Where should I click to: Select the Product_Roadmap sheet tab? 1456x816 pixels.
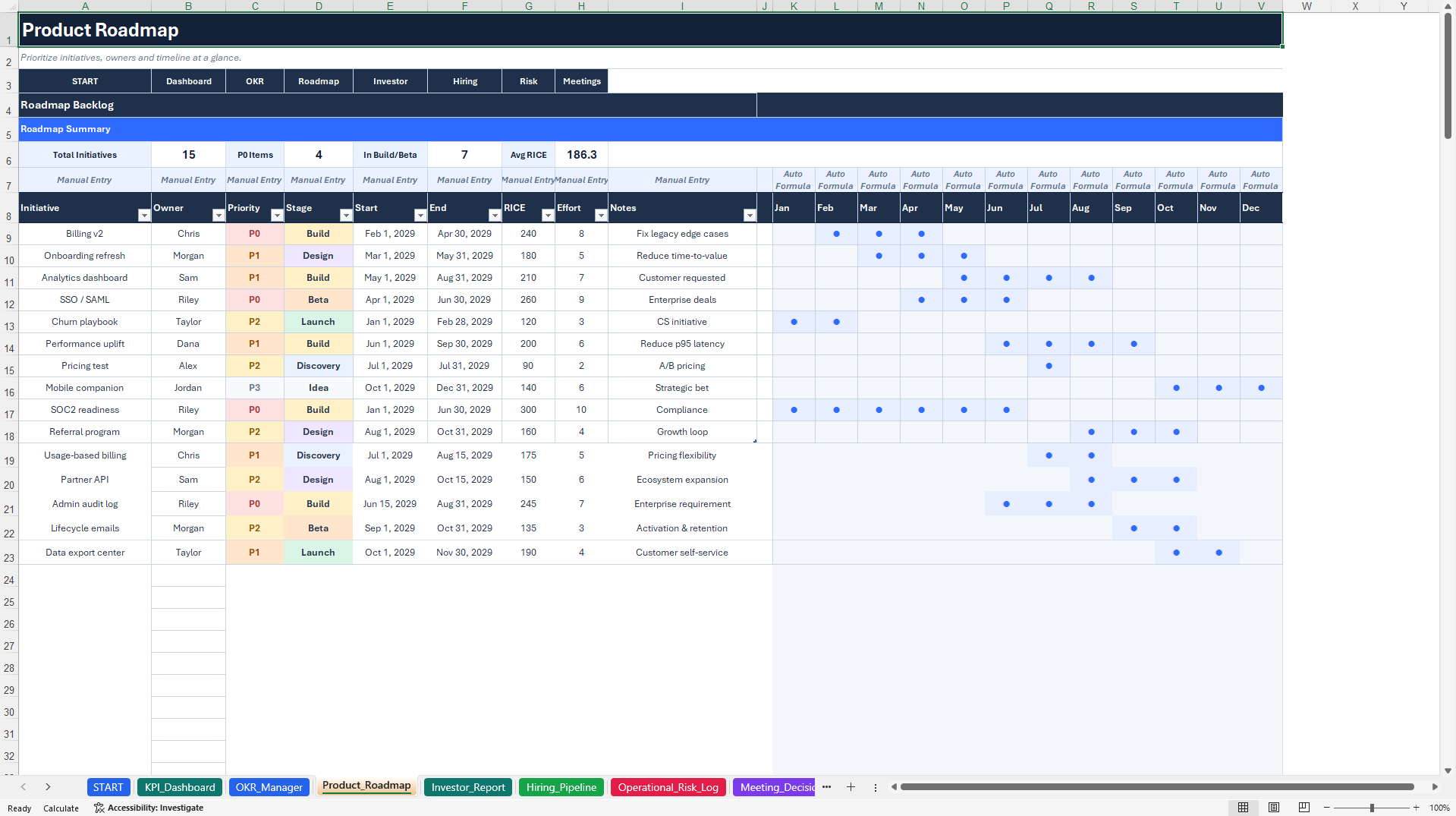(366, 786)
